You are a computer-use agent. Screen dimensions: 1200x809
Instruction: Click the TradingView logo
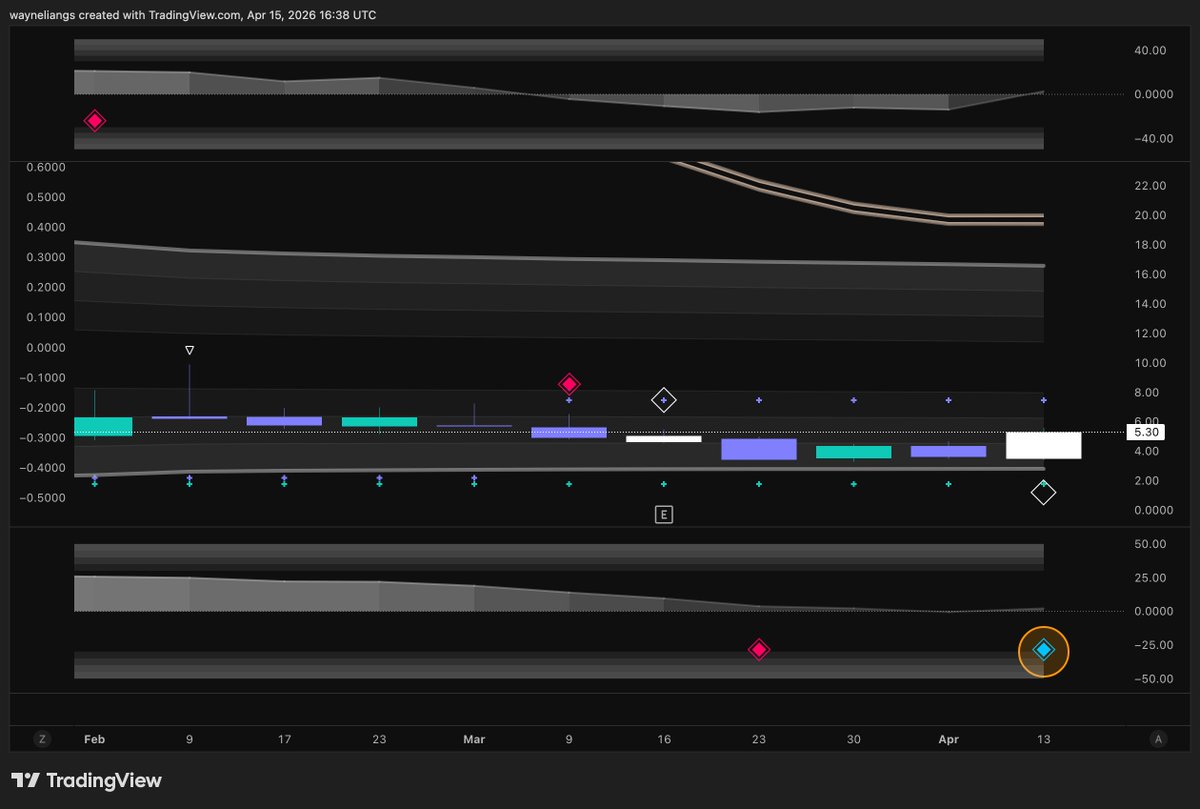(x=86, y=780)
